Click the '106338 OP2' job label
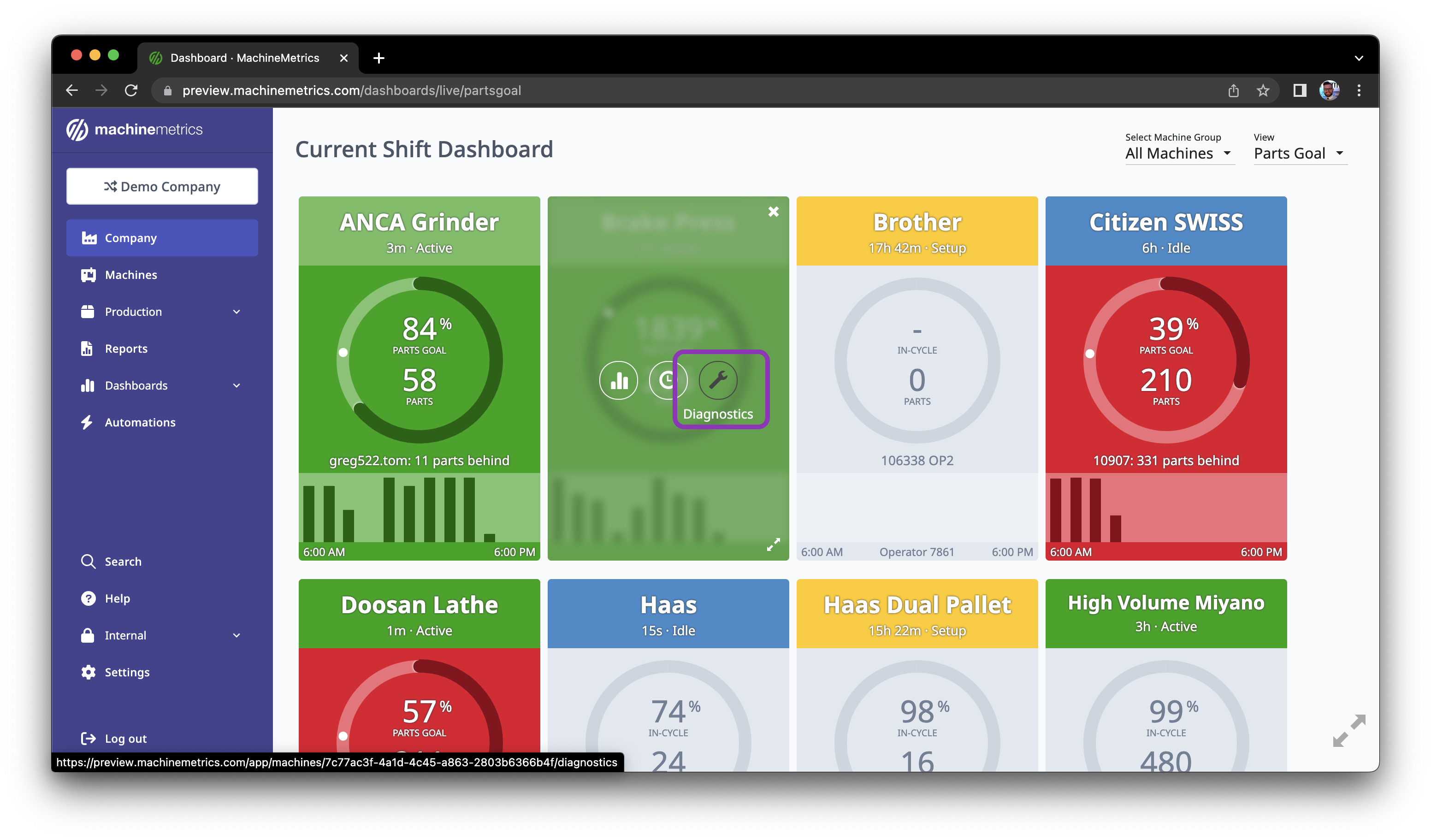 pyautogui.click(x=917, y=461)
